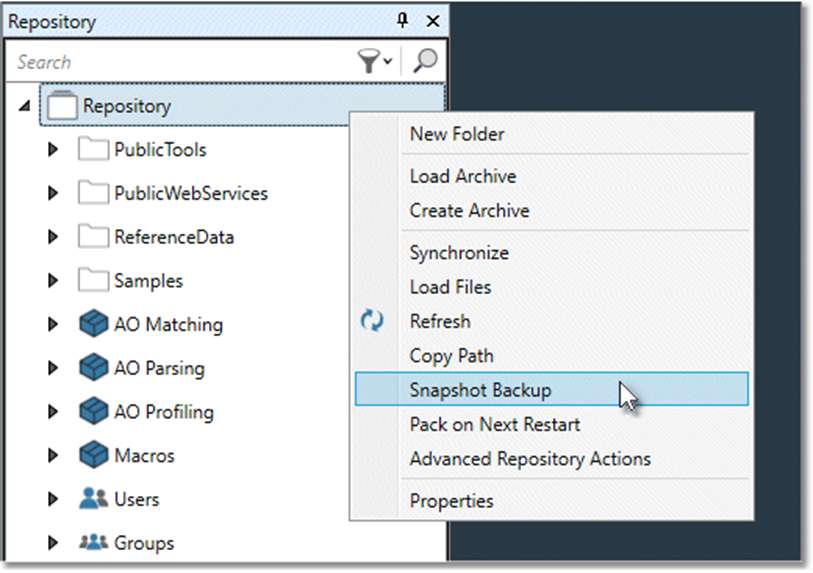The width and height of the screenshot is (813, 573).
Task: Click the Users people icon
Action: (93, 499)
